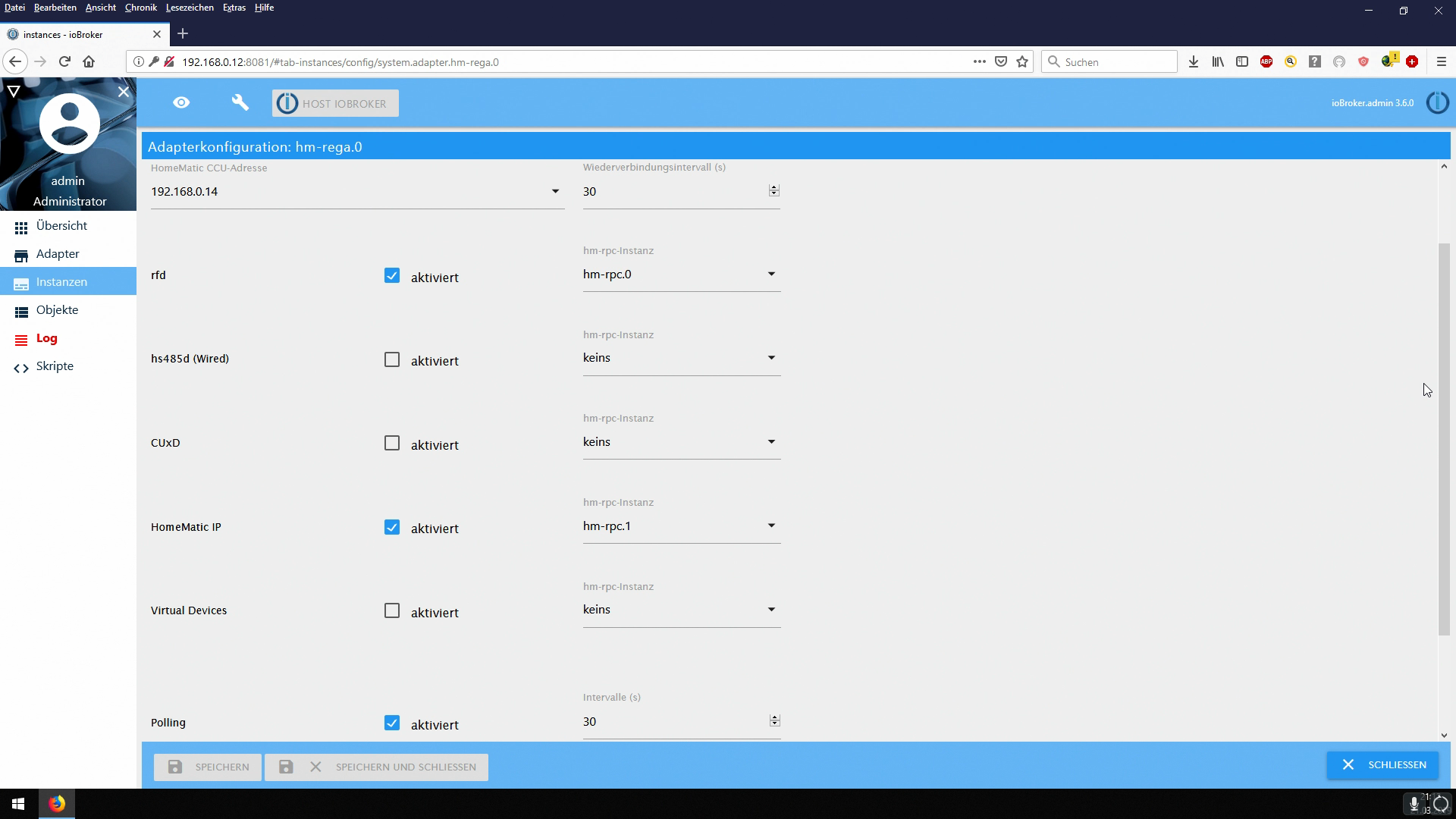
Task: Click the ioBroker power logo top right
Action: (1437, 102)
